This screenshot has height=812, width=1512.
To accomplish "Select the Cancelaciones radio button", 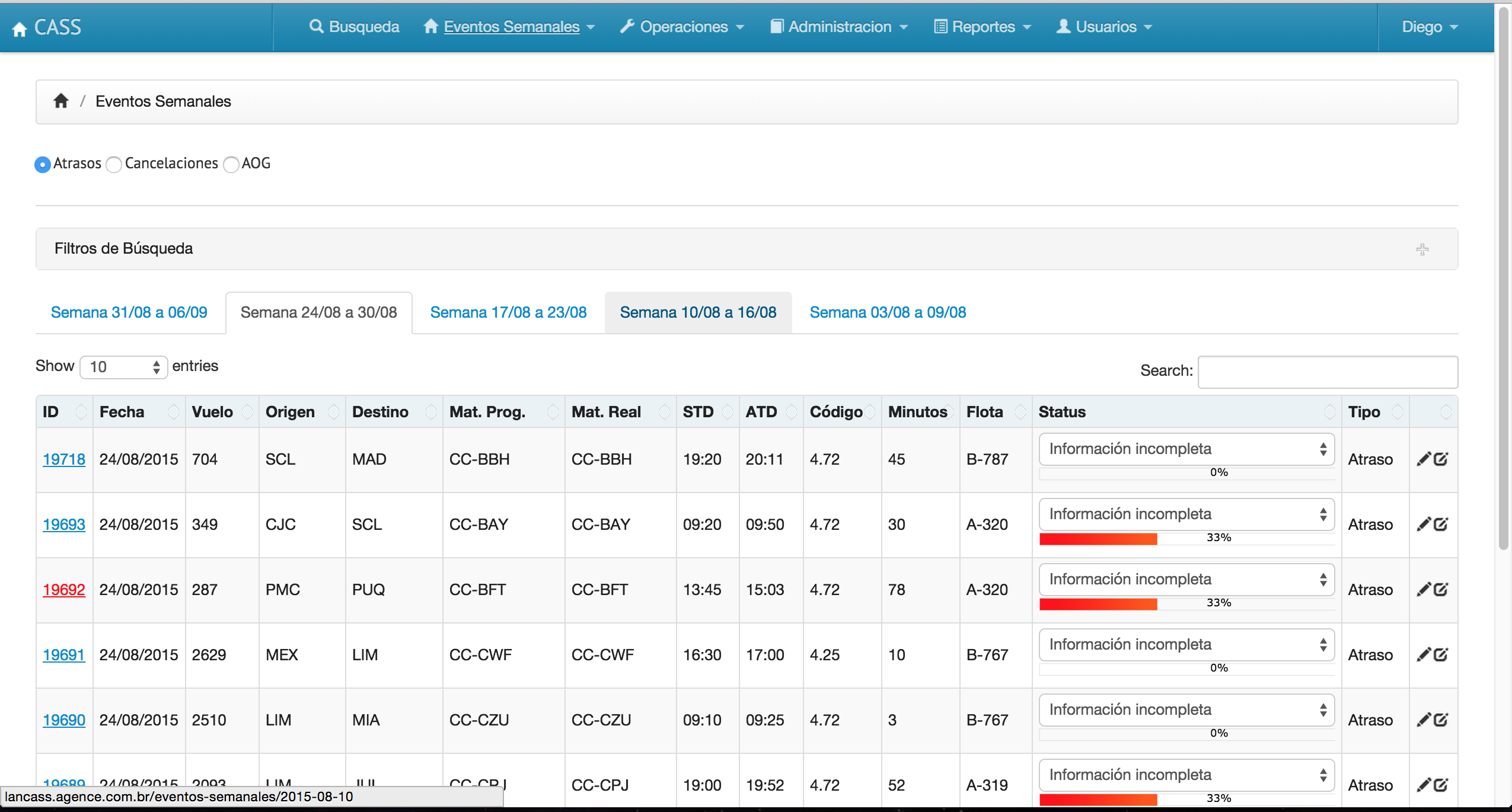I will pos(114,164).
